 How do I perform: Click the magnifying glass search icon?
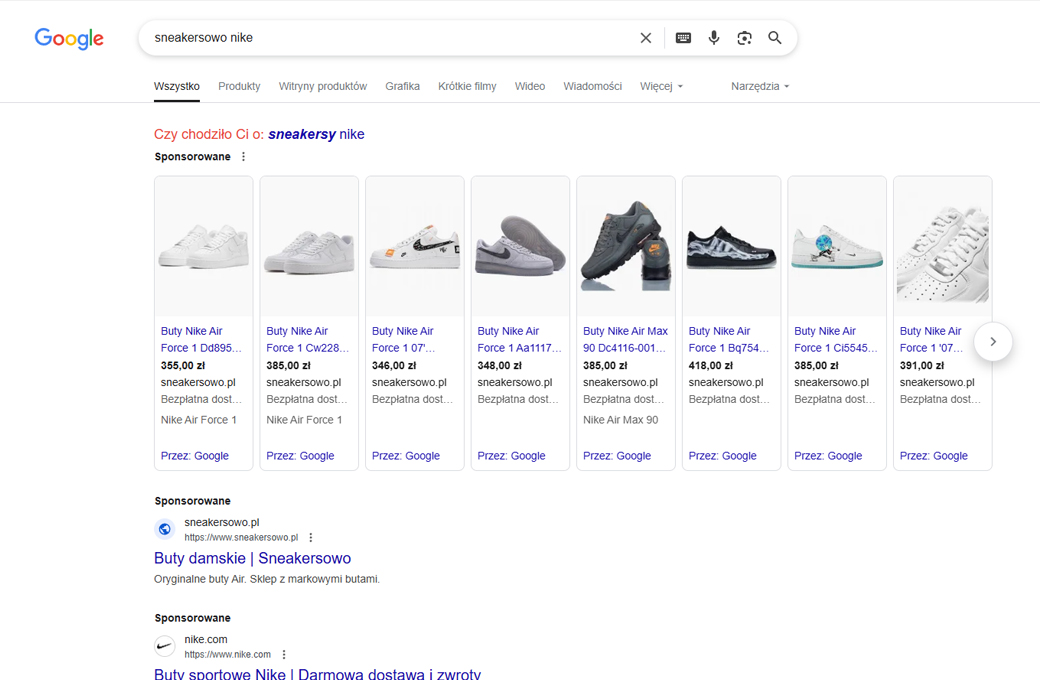[x=775, y=38]
